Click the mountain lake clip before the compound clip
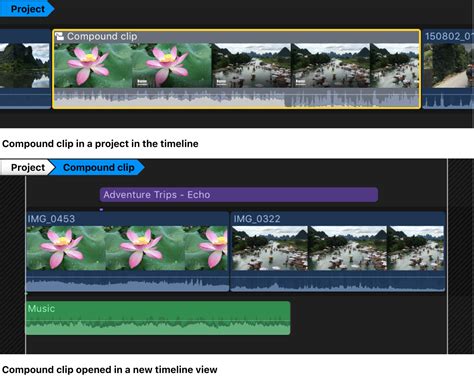 pos(25,69)
